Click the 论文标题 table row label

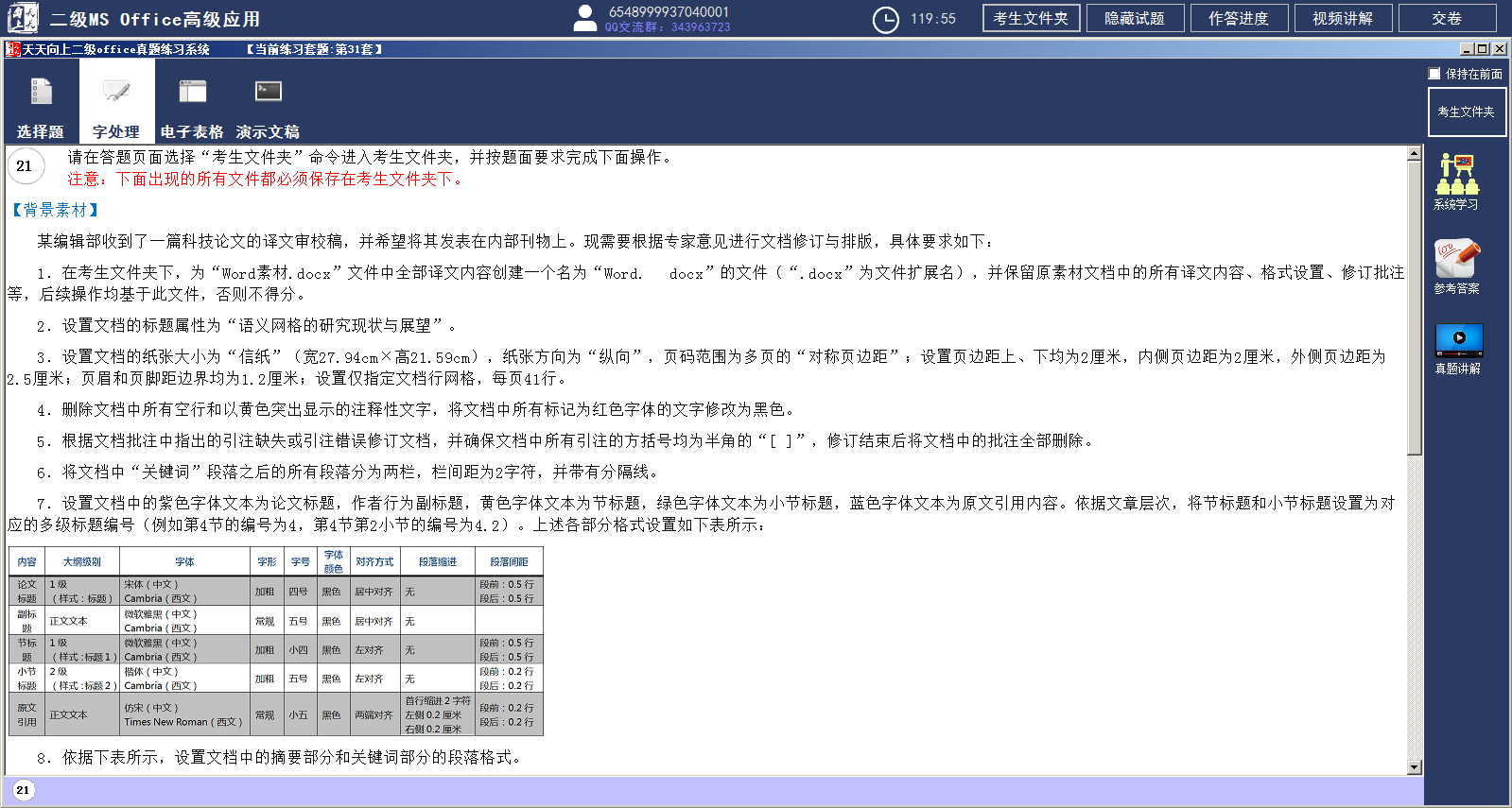(x=26, y=592)
